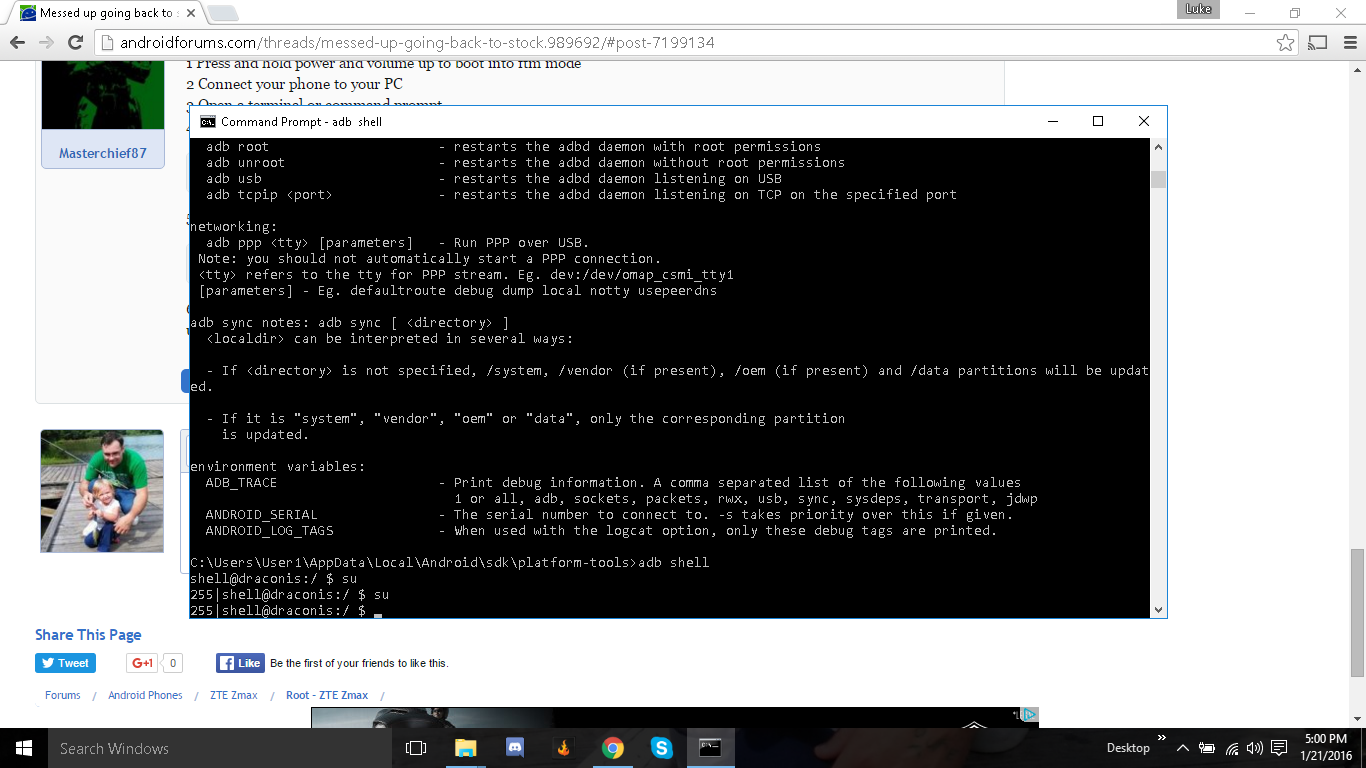The width and height of the screenshot is (1366, 768).
Task: Click the Command Prompt scrollbar down arrow
Action: [1158, 609]
